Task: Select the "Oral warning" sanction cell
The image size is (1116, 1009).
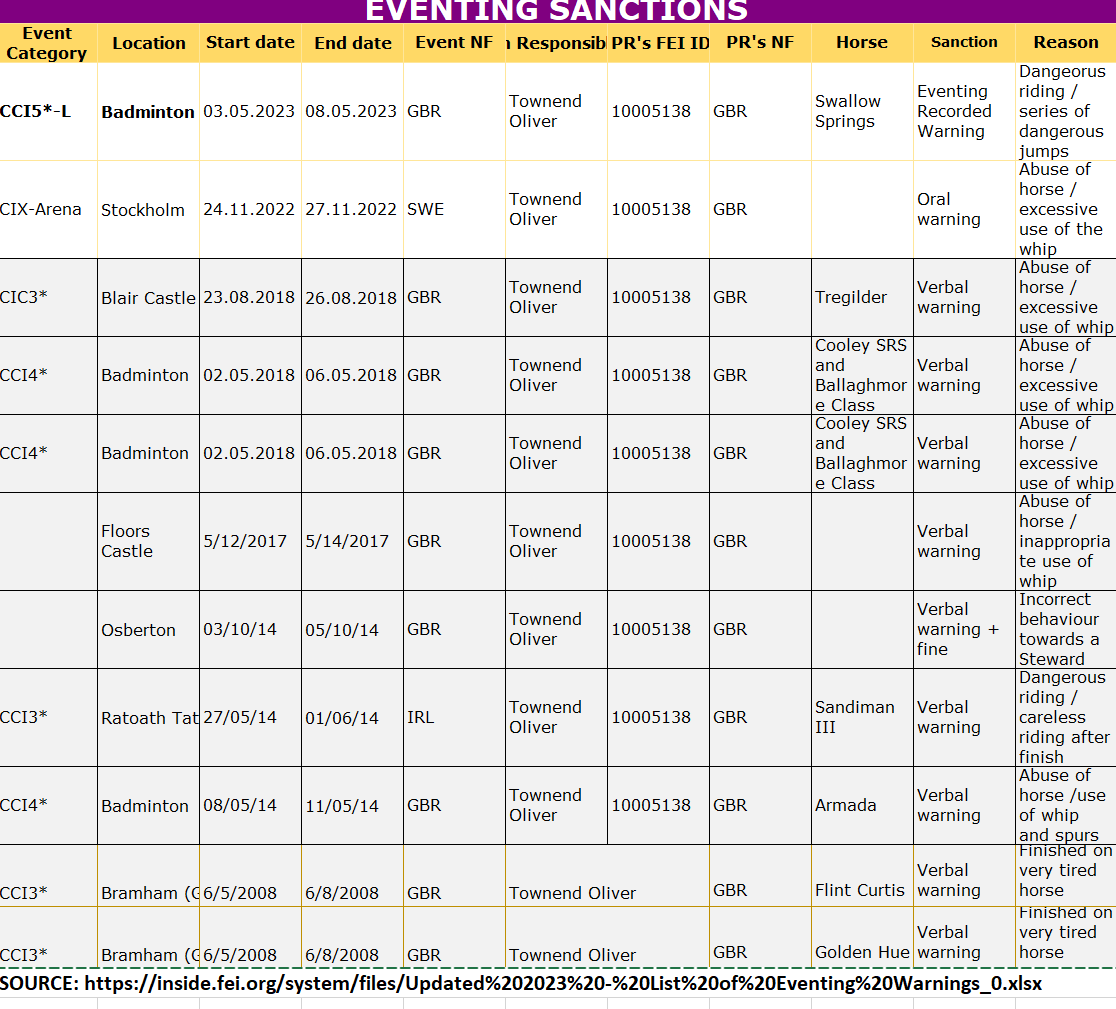Action: pyautogui.click(x=964, y=210)
